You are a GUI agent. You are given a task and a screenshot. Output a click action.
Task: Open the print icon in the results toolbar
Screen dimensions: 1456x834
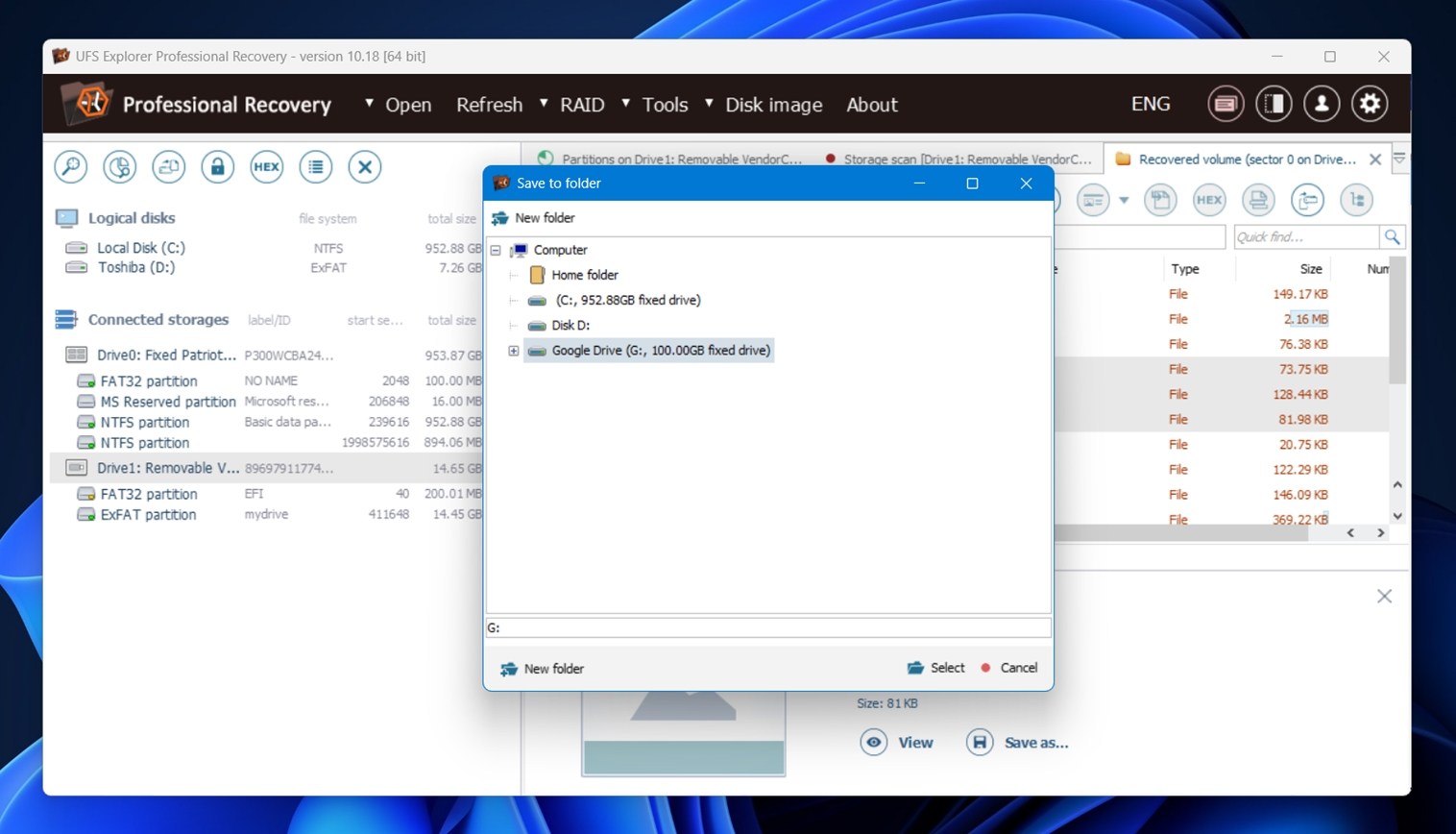click(x=1258, y=200)
